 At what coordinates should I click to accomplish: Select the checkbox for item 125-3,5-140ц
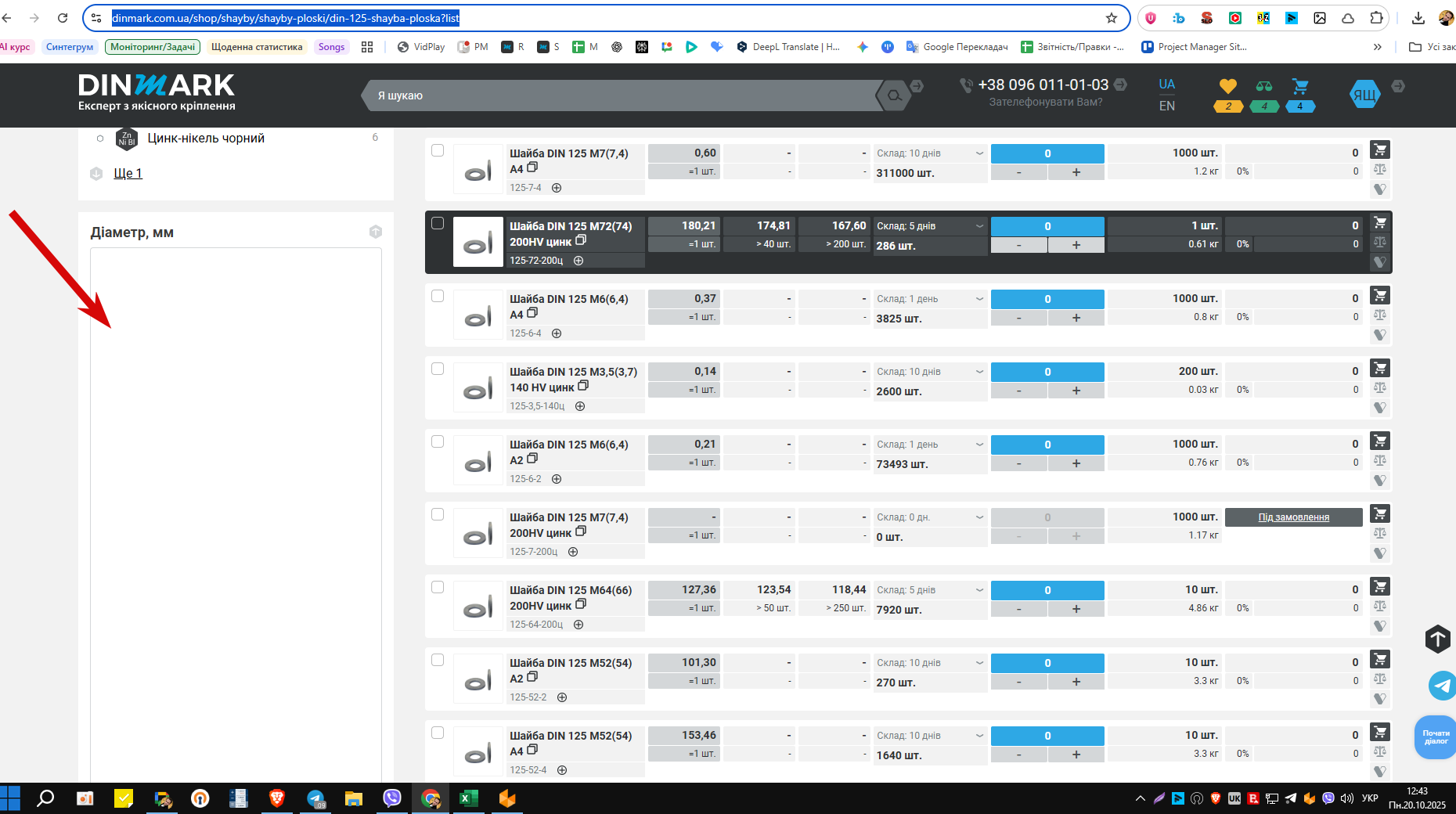(x=438, y=369)
